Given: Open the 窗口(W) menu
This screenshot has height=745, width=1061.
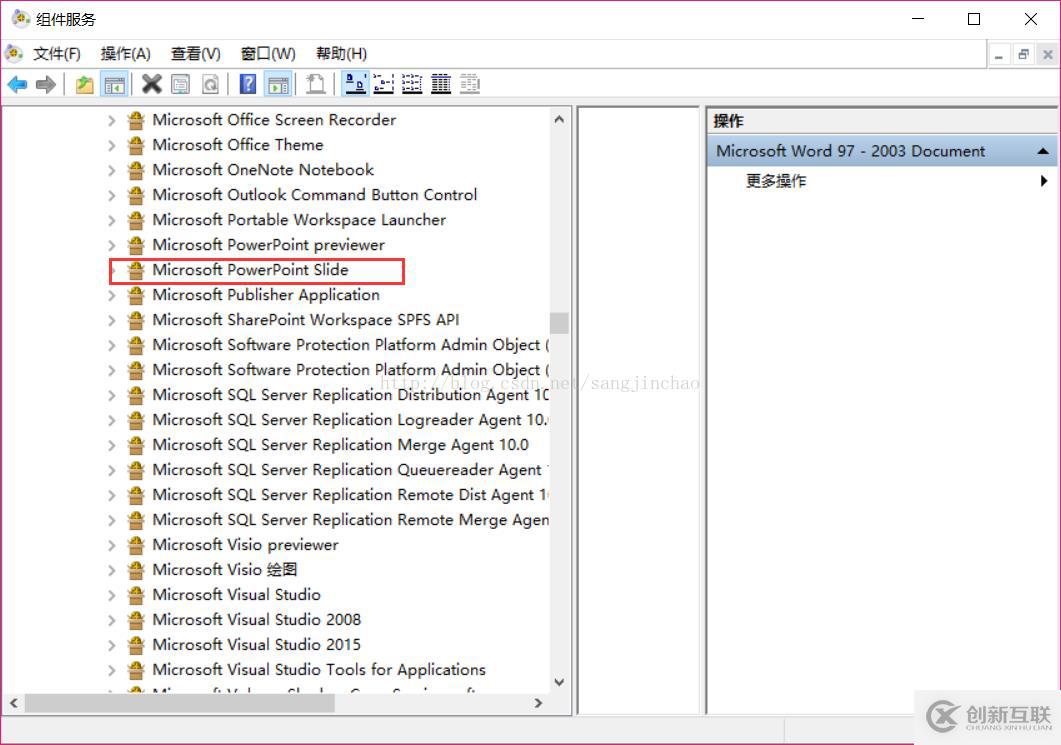Looking at the screenshot, I should point(268,53).
